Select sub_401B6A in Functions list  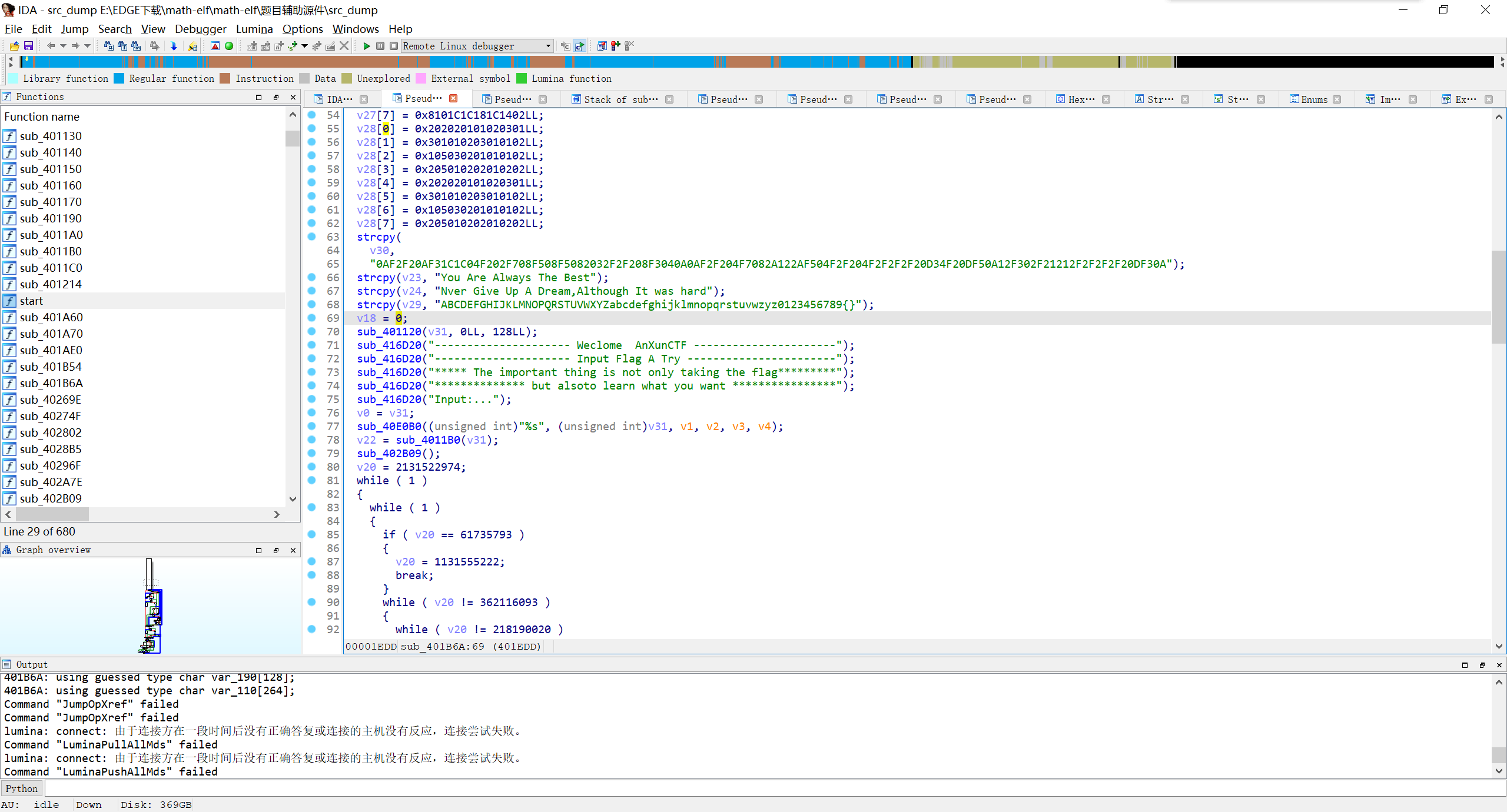click(x=51, y=383)
